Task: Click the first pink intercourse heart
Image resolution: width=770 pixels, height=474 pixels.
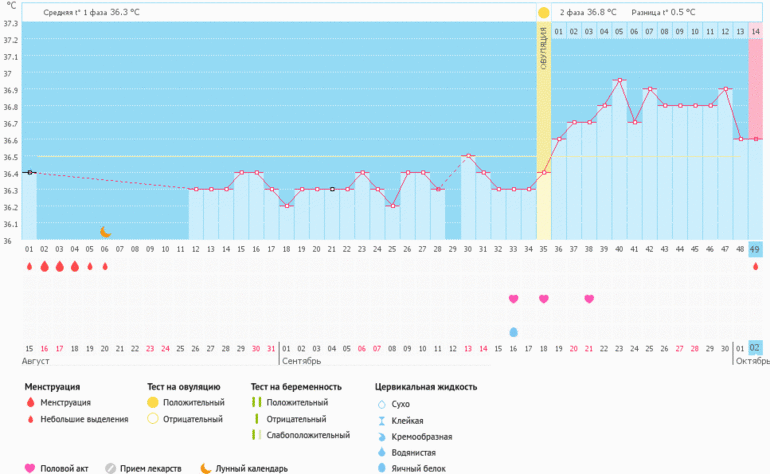Action: coord(514,299)
